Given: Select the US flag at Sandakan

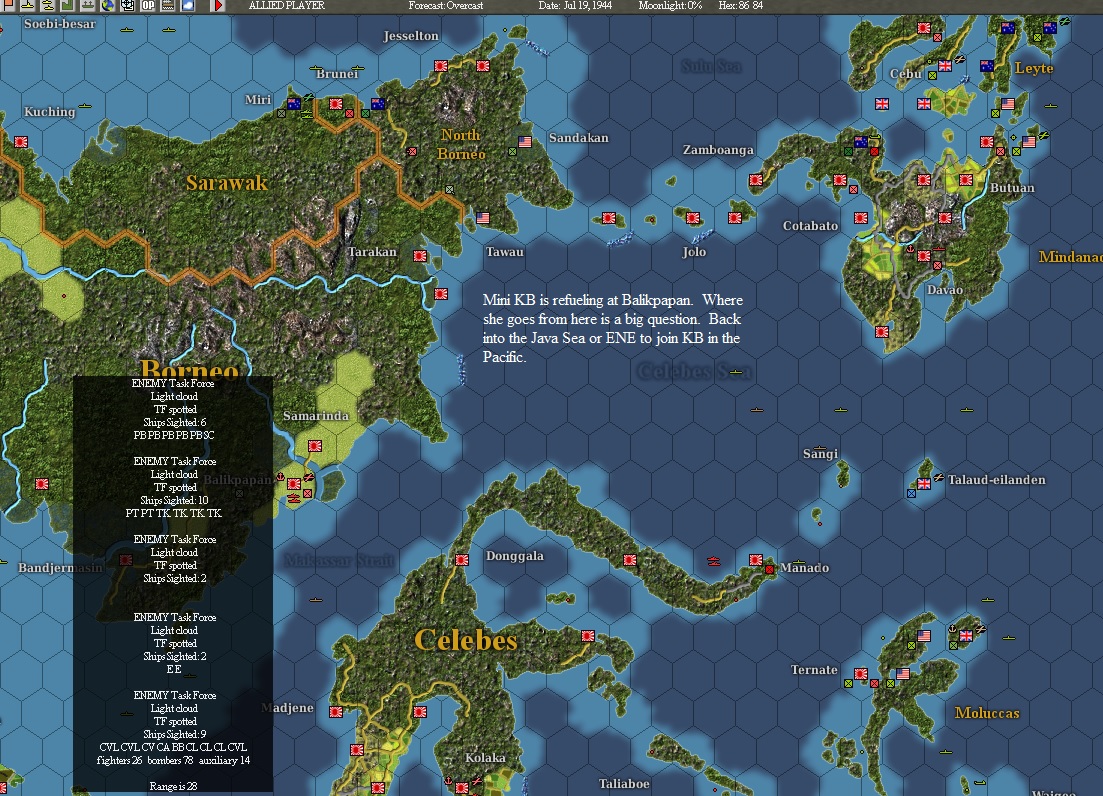Looking at the screenshot, I should [x=525, y=142].
